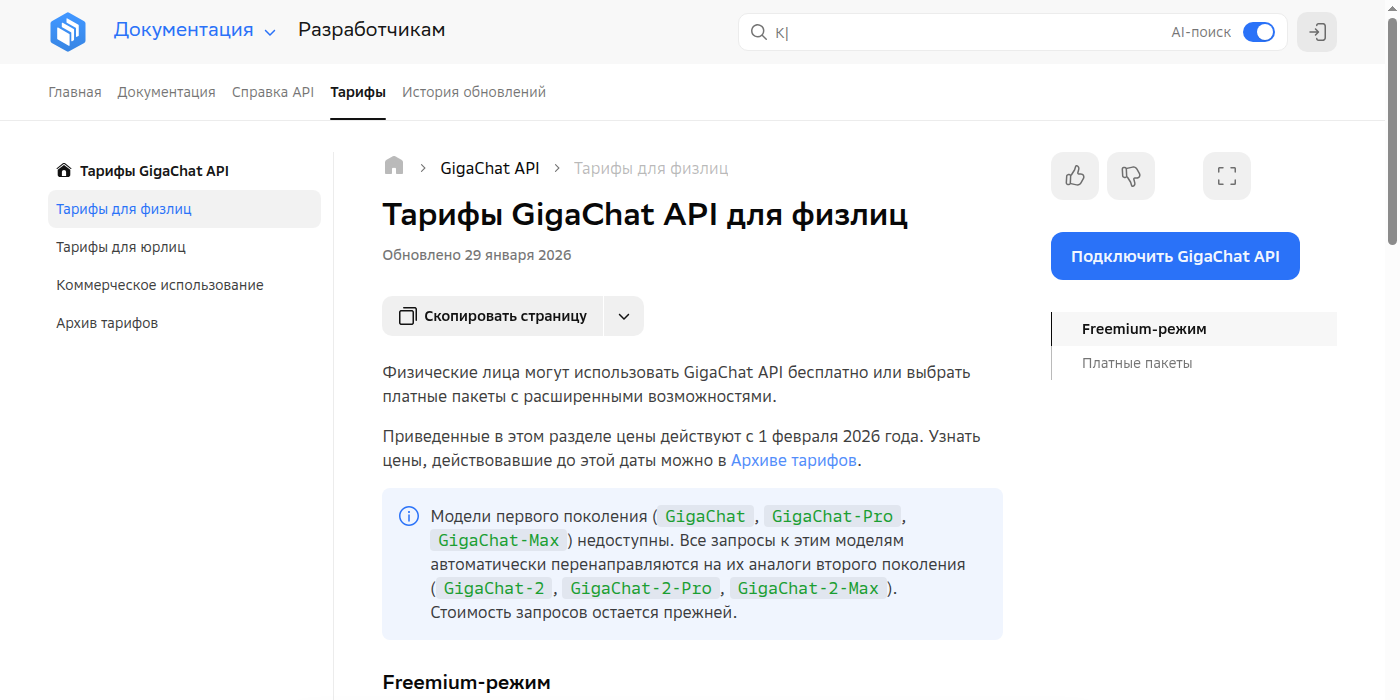Dislike the page with the thumbs-down icon
This screenshot has height=700, width=1400.
click(x=1130, y=175)
